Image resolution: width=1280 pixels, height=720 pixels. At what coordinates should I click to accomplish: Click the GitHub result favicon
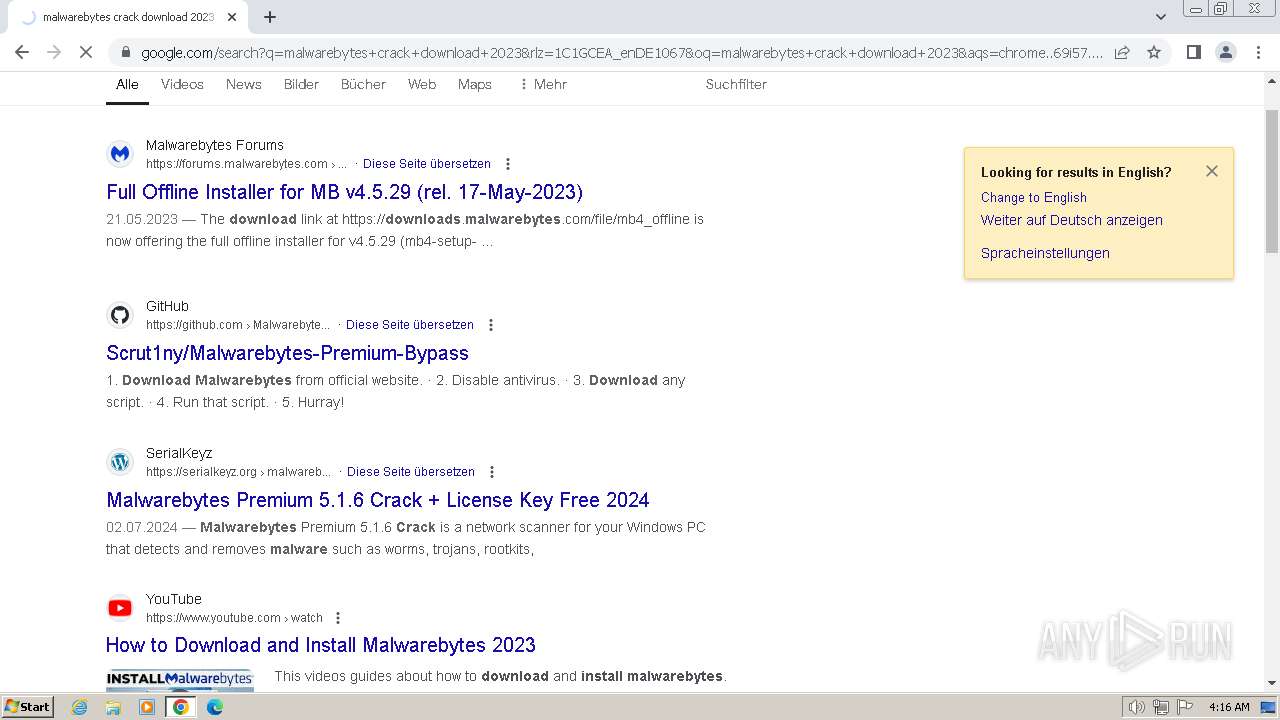tap(120, 315)
